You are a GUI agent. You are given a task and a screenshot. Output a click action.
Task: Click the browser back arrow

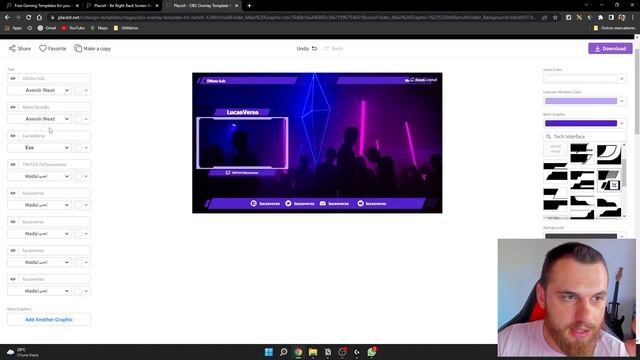(7, 18)
